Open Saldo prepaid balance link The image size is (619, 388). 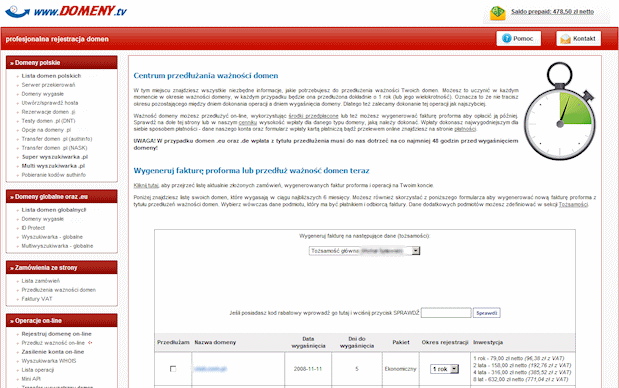click(552, 12)
